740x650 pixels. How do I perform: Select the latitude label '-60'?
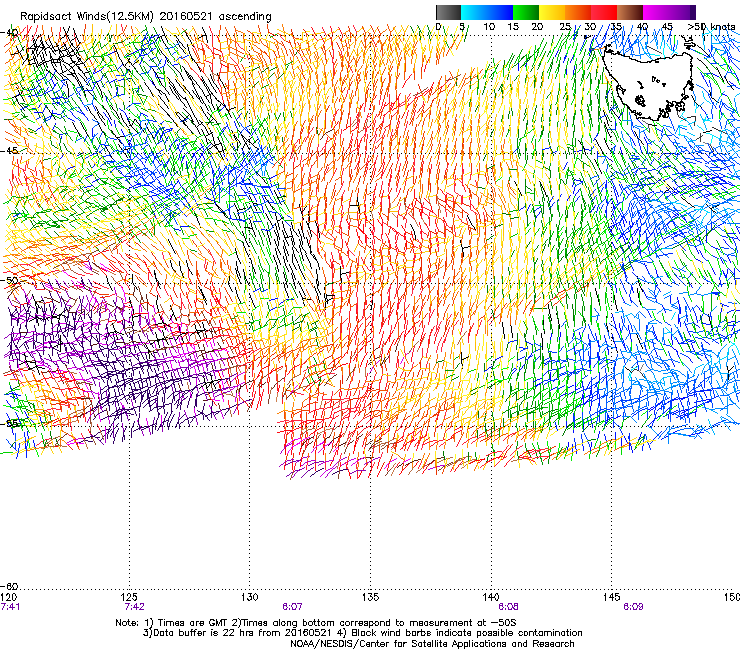[10, 586]
